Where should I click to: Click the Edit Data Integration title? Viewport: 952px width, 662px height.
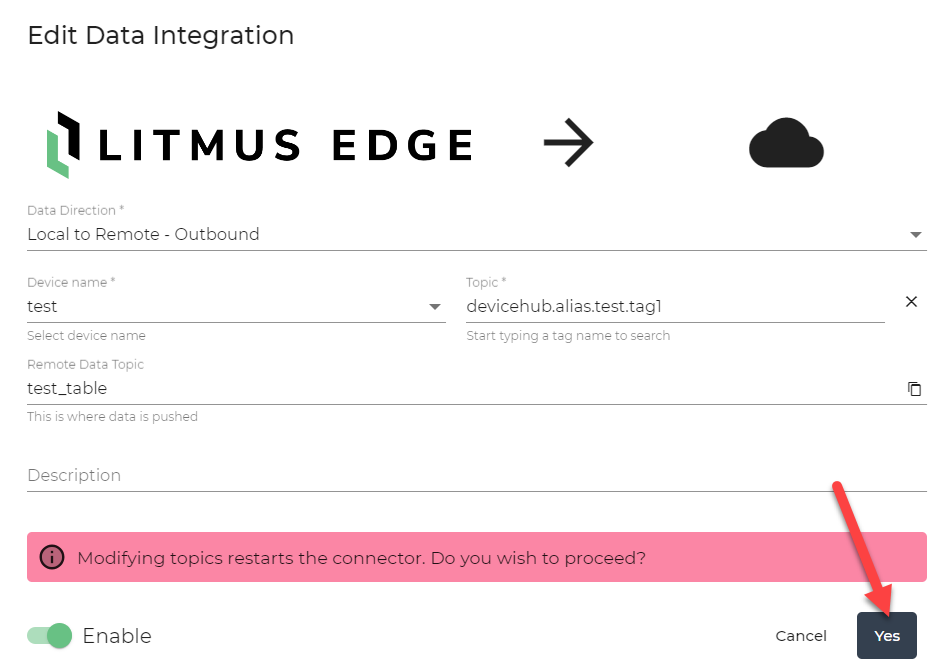pyautogui.click(x=160, y=35)
